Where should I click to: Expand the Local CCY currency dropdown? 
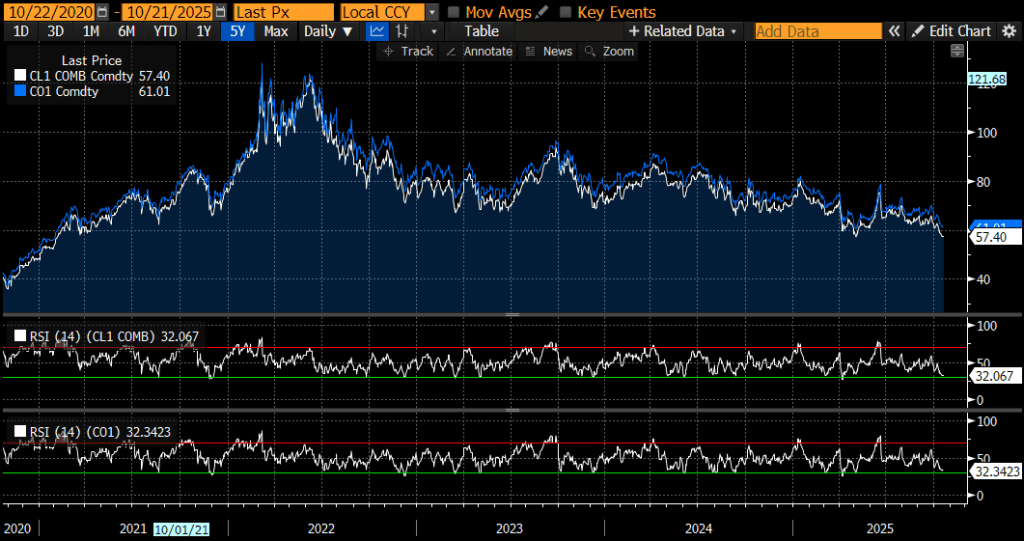[x=431, y=12]
